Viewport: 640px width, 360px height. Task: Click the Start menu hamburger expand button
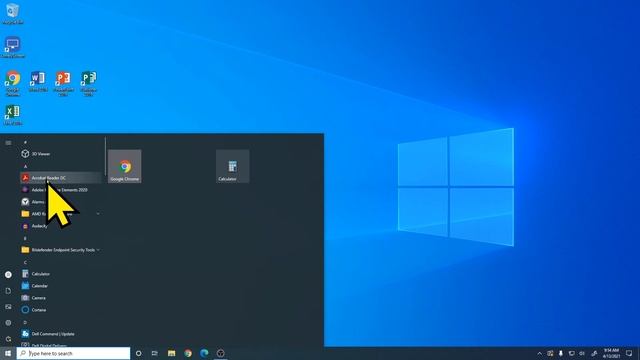pyautogui.click(x=8, y=143)
